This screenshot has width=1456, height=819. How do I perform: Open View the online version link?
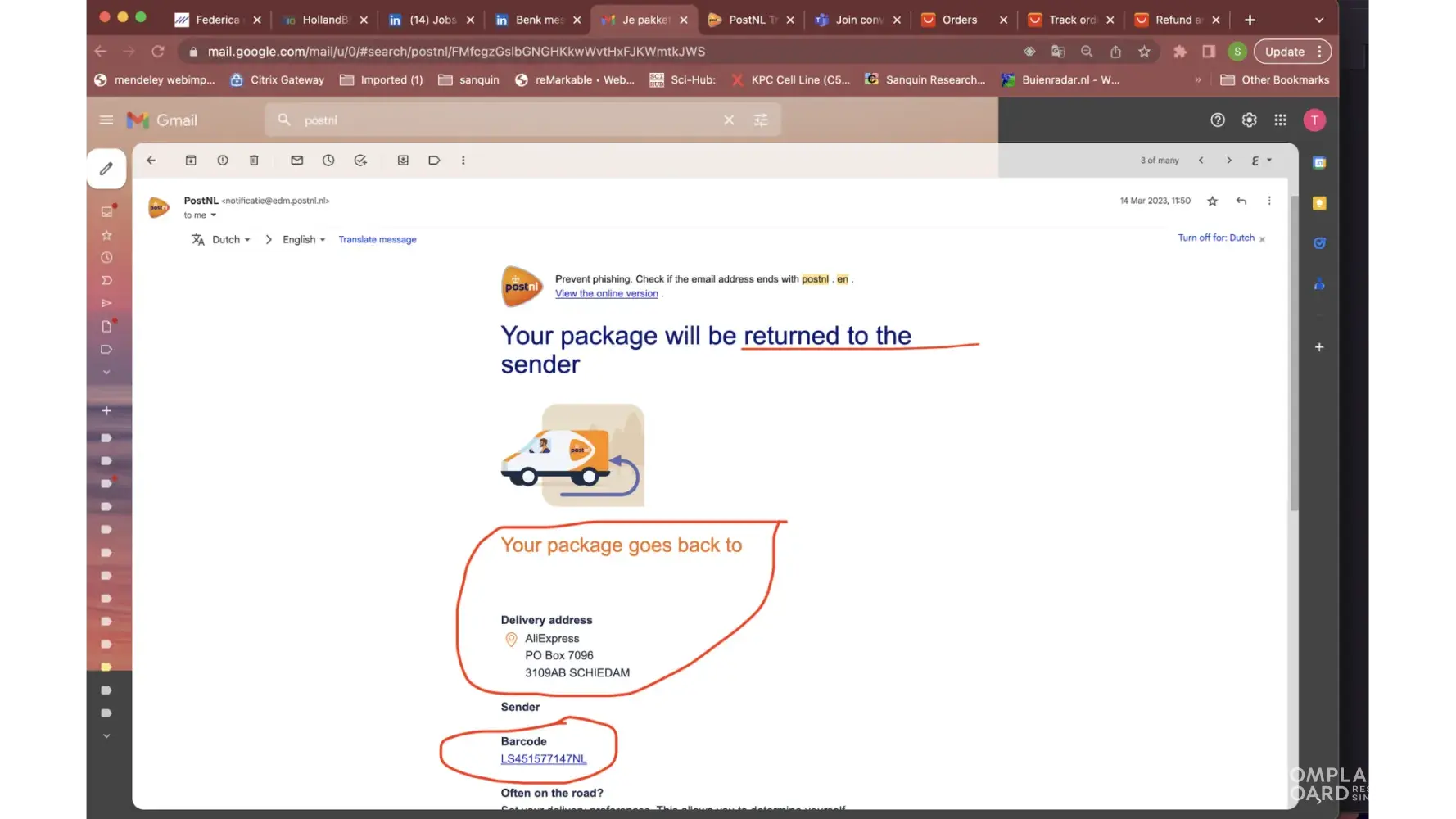[607, 294]
